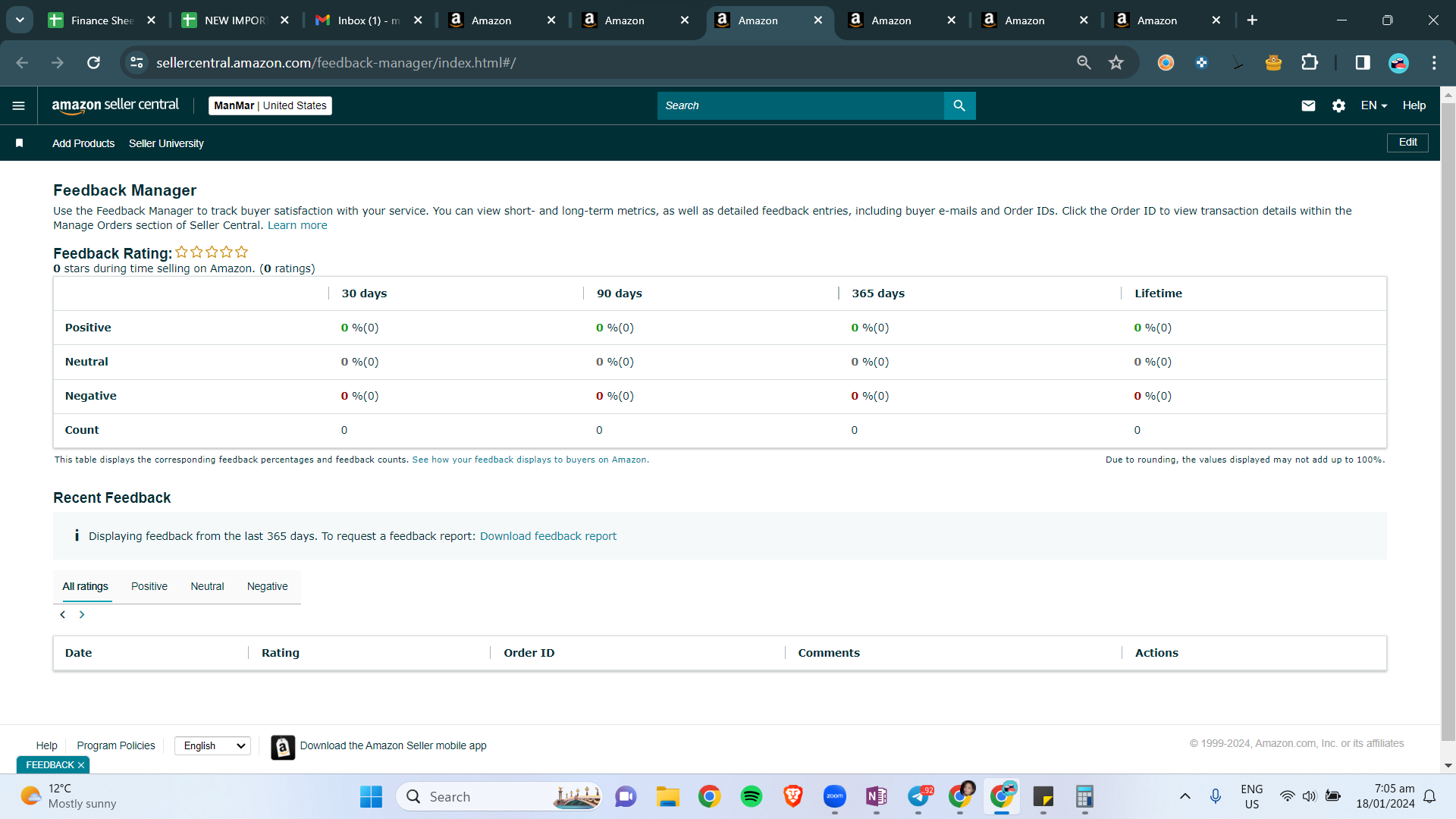
Task: Expand the EN language dropdown
Action: tap(1374, 105)
